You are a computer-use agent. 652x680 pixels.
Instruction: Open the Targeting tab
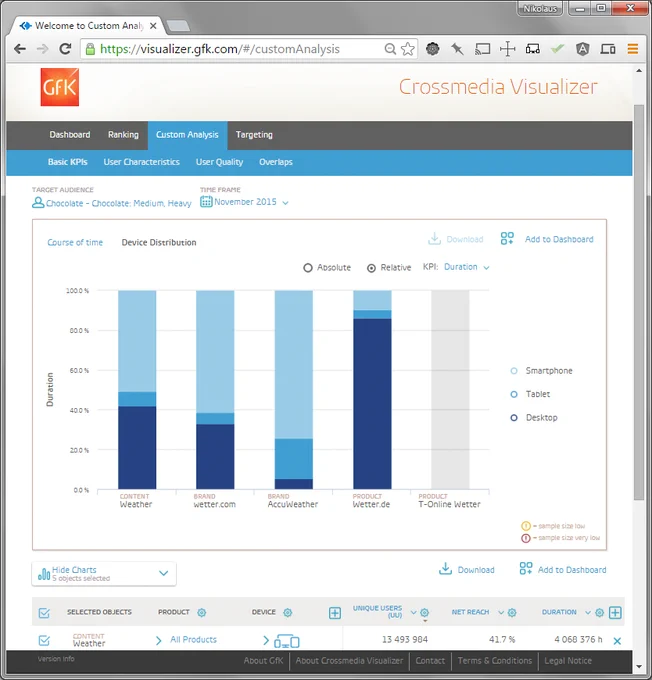(254, 134)
